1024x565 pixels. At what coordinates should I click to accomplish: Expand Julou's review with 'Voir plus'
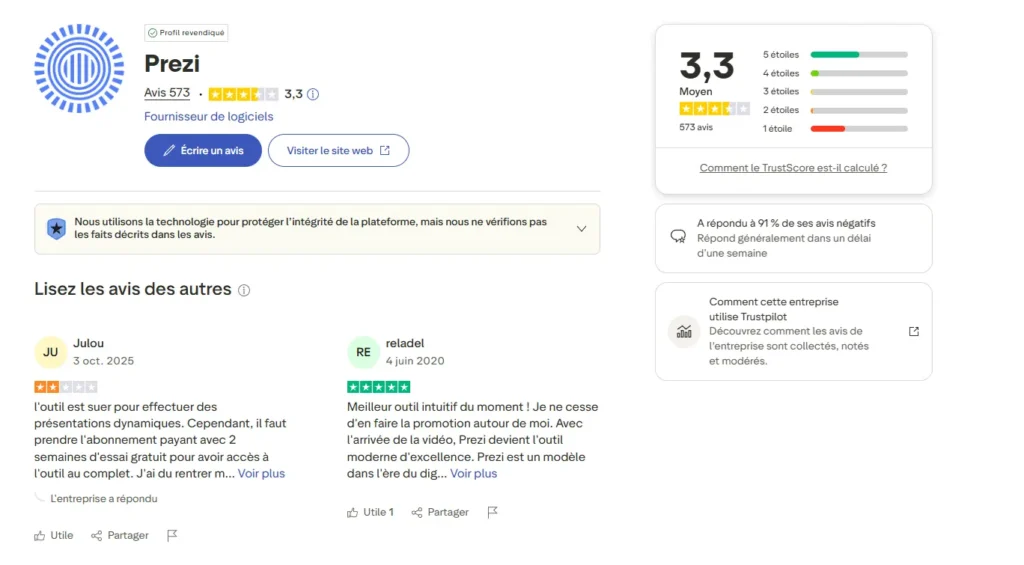(261, 473)
